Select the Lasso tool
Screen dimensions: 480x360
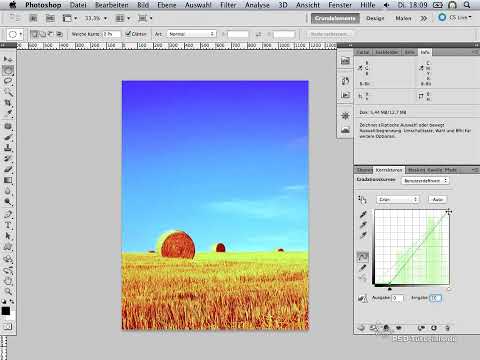8,81
